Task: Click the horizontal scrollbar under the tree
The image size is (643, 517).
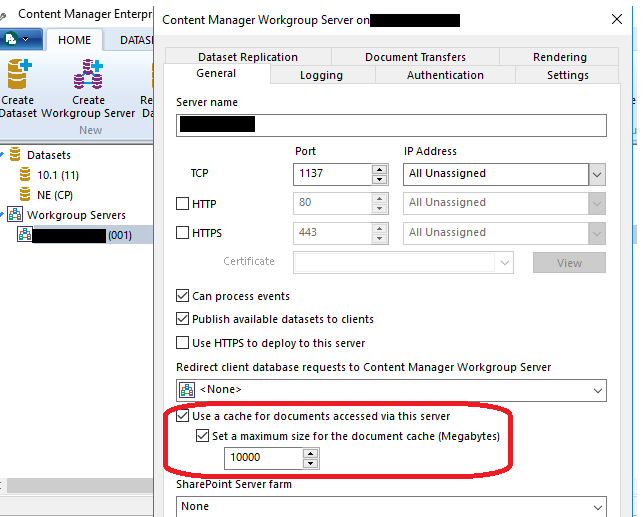Action: pyautogui.click(x=80, y=485)
